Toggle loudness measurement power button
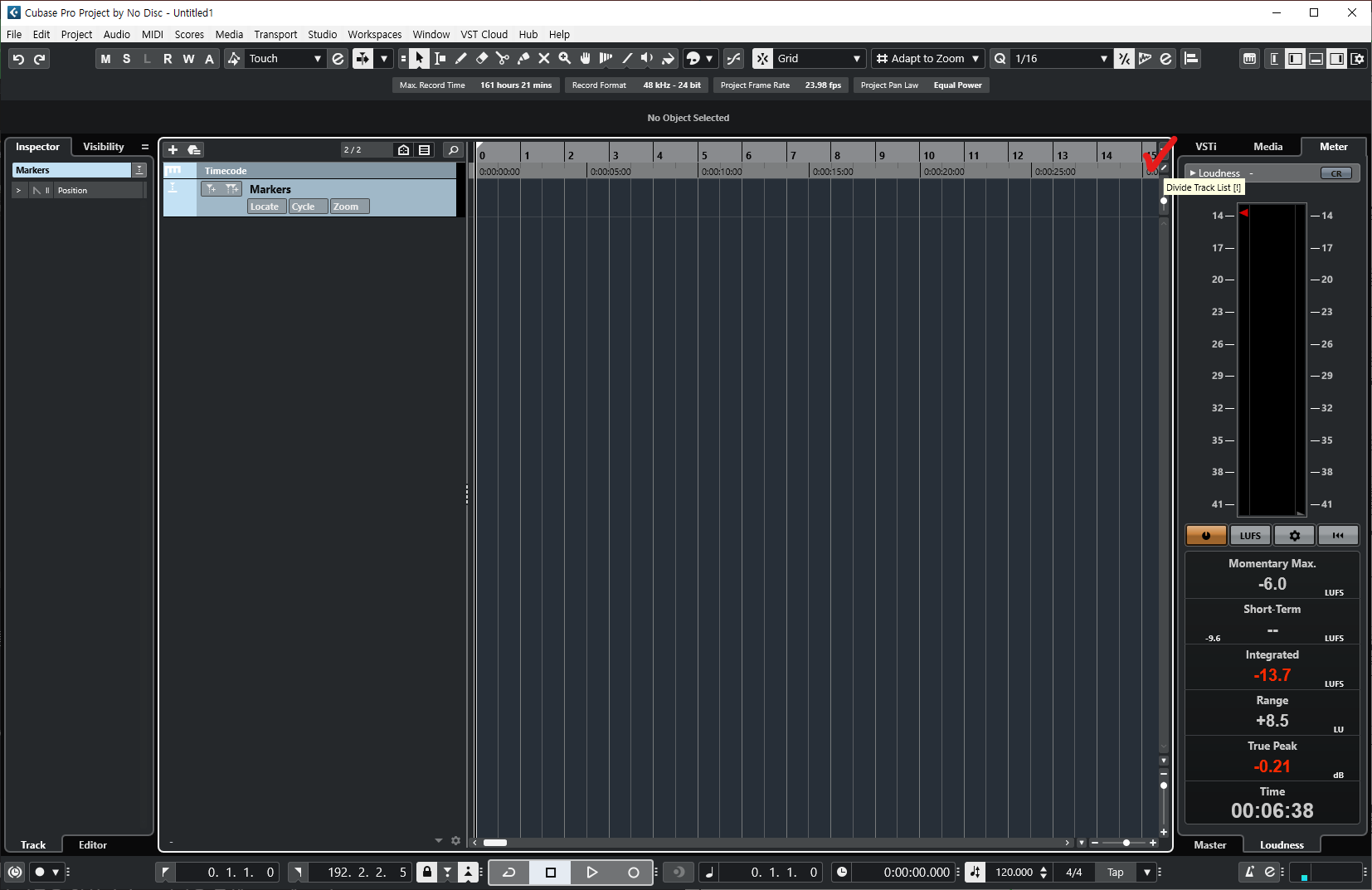1372x890 pixels. point(1206,536)
